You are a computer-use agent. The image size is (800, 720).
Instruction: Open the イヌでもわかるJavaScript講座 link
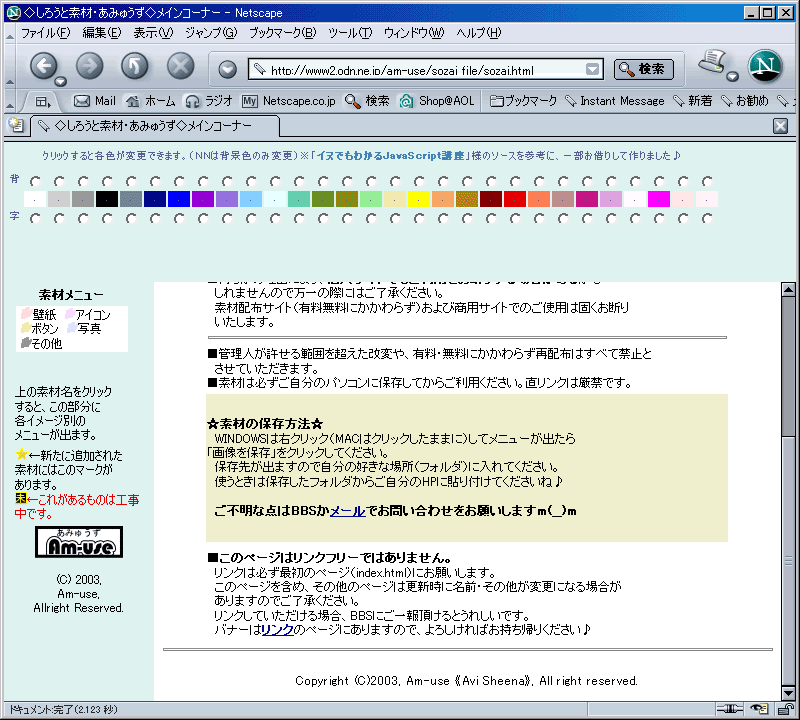coord(390,156)
